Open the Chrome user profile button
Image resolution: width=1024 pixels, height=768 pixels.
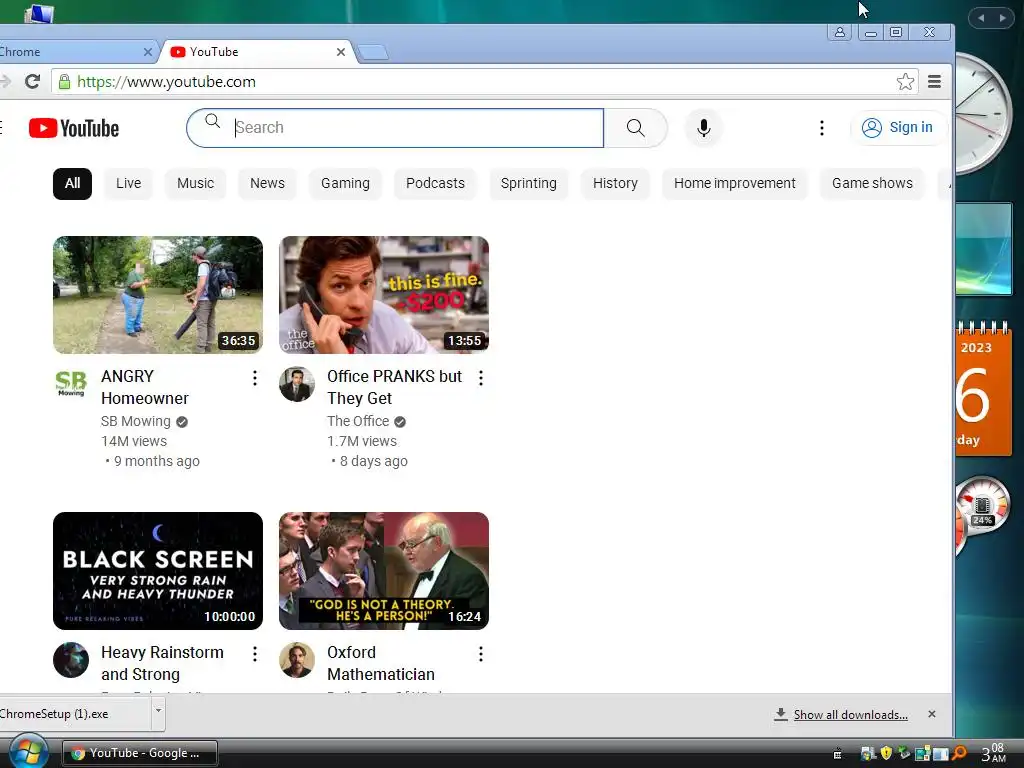pyautogui.click(x=840, y=32)
